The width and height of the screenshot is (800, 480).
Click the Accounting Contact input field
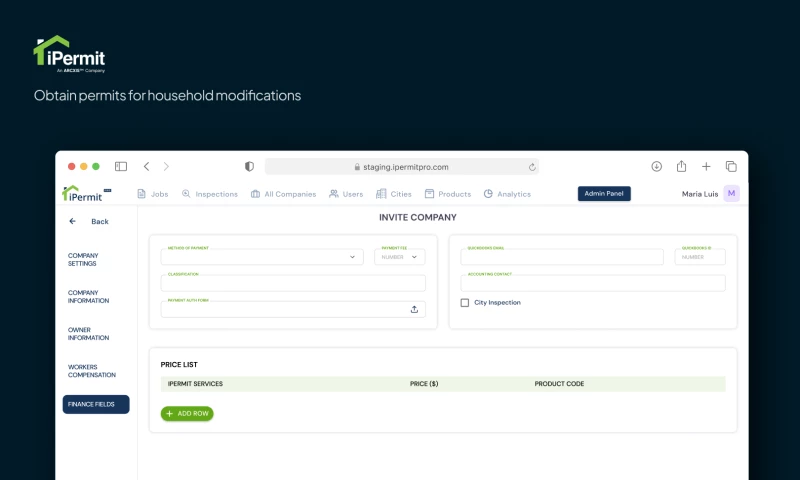tap(593, 283)
